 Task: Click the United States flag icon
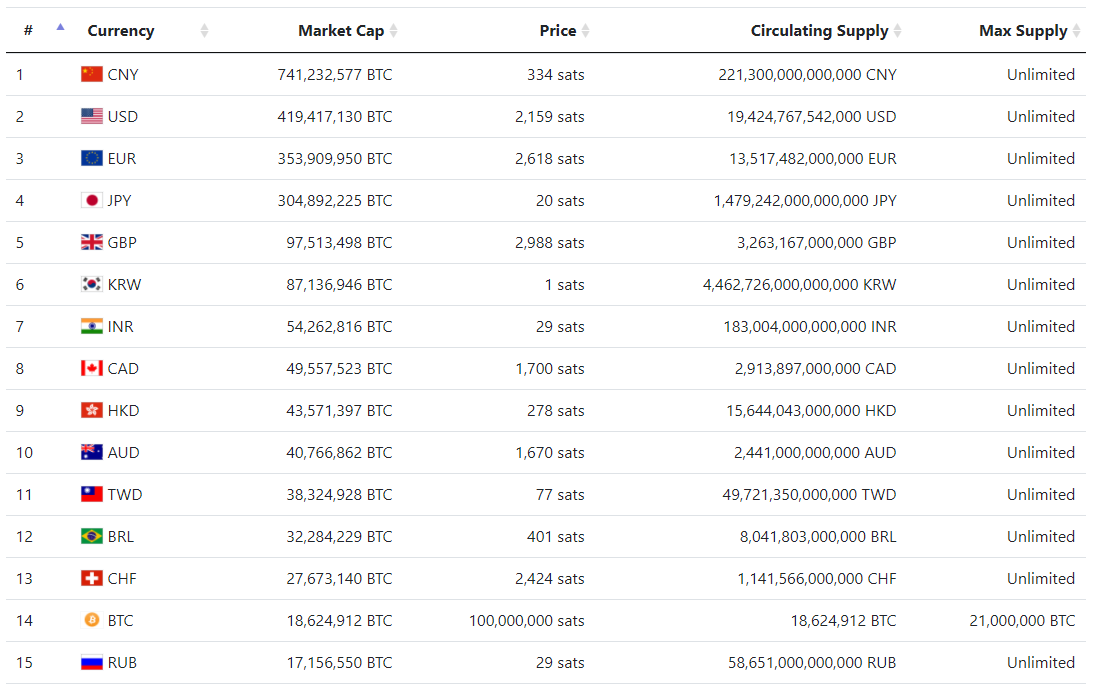92,116
